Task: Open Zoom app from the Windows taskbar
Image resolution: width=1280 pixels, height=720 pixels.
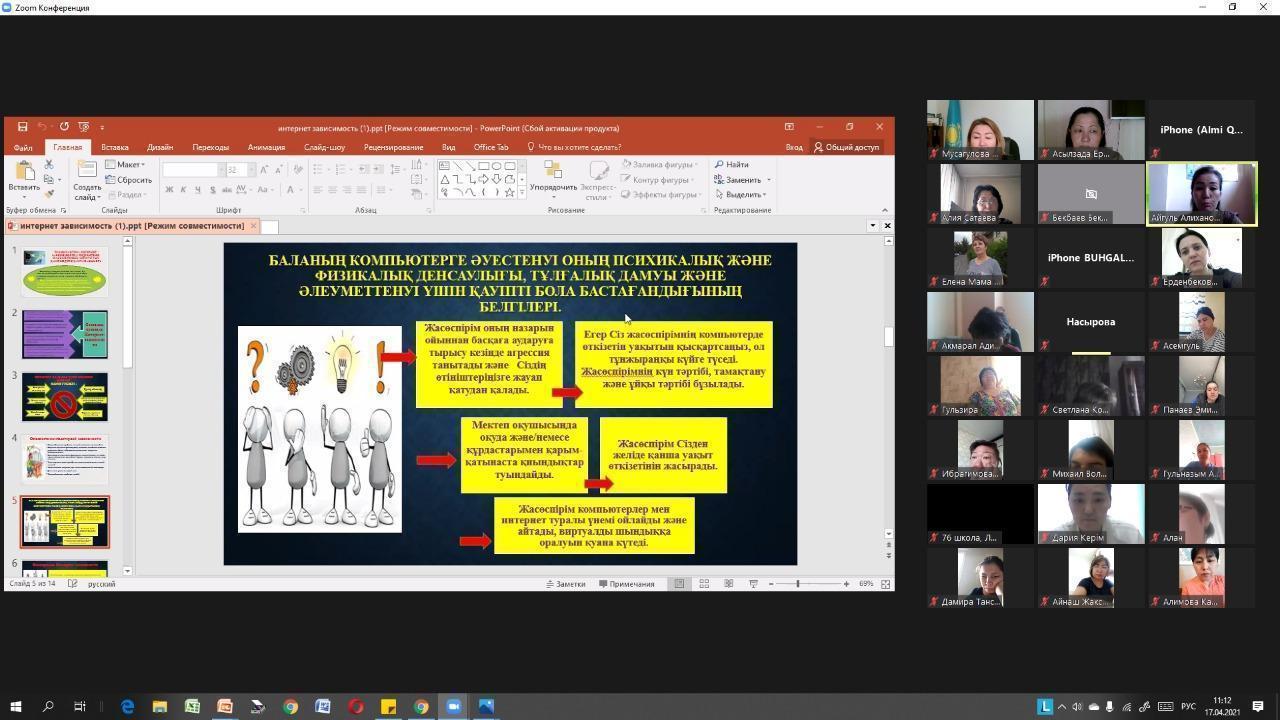Action: 453,706
